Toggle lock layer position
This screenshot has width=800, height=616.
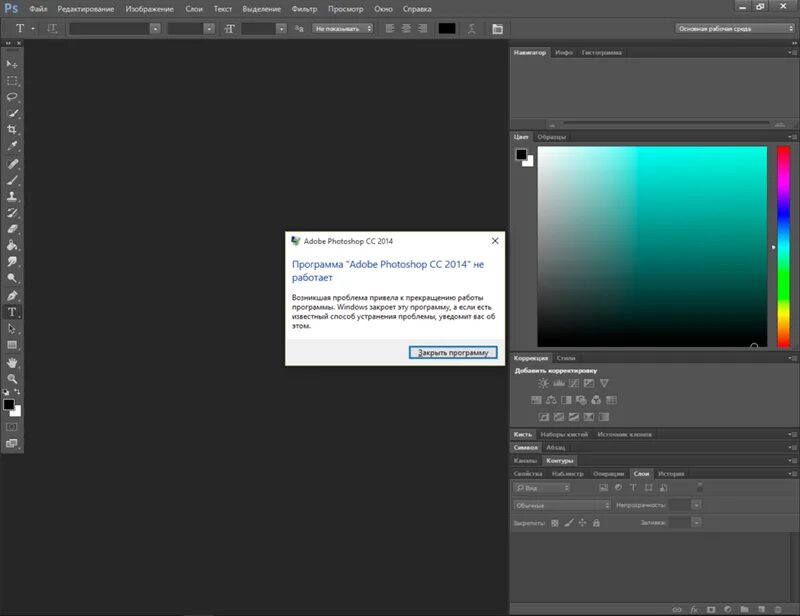point(582,523)
